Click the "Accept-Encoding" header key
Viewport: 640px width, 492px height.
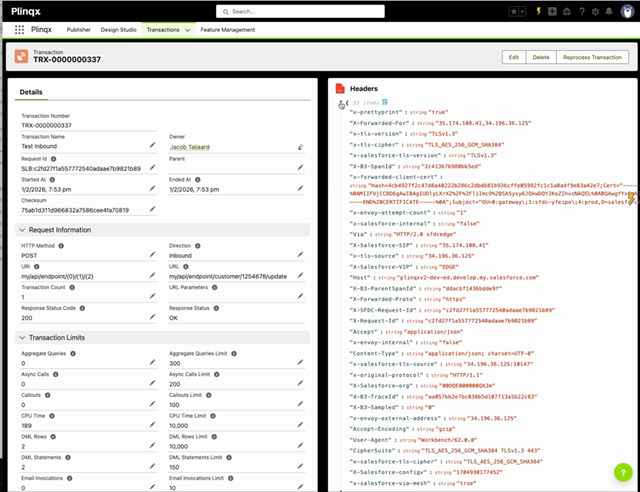coord(379,429)
